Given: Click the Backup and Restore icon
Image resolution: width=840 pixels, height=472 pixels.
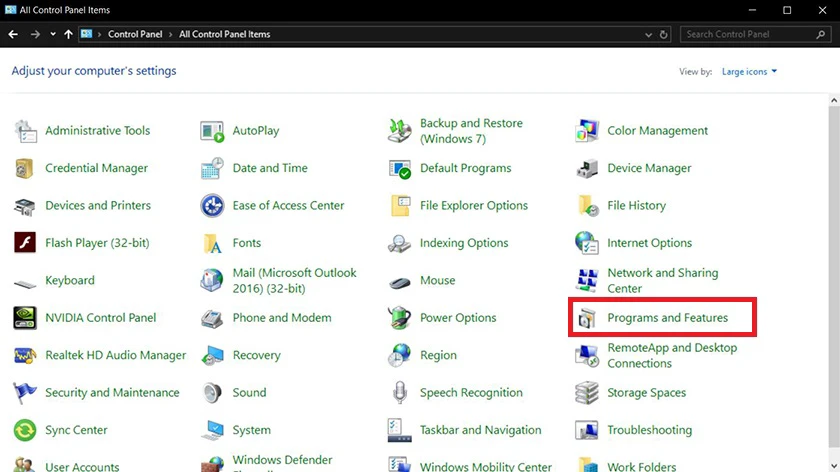Looking at the screenshot, I should coord(400,131).
